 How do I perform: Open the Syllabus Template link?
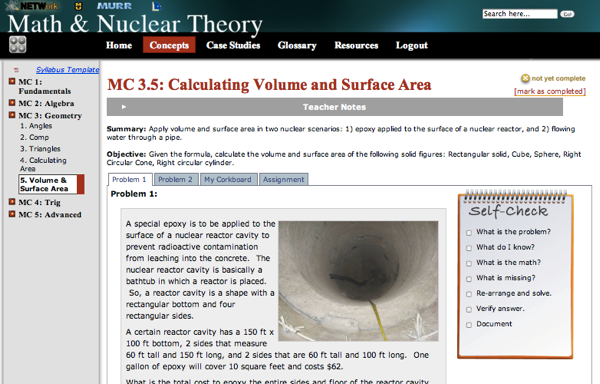[68, 70]
